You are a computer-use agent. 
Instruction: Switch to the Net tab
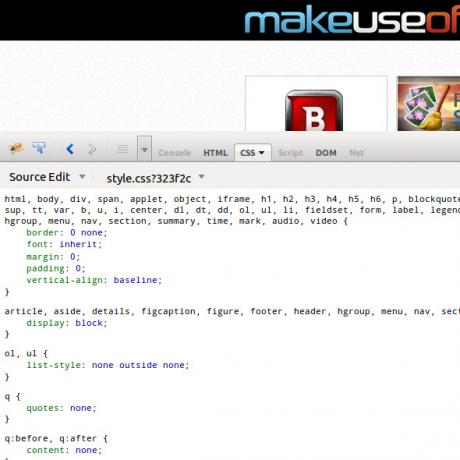[x=356, y=153]
